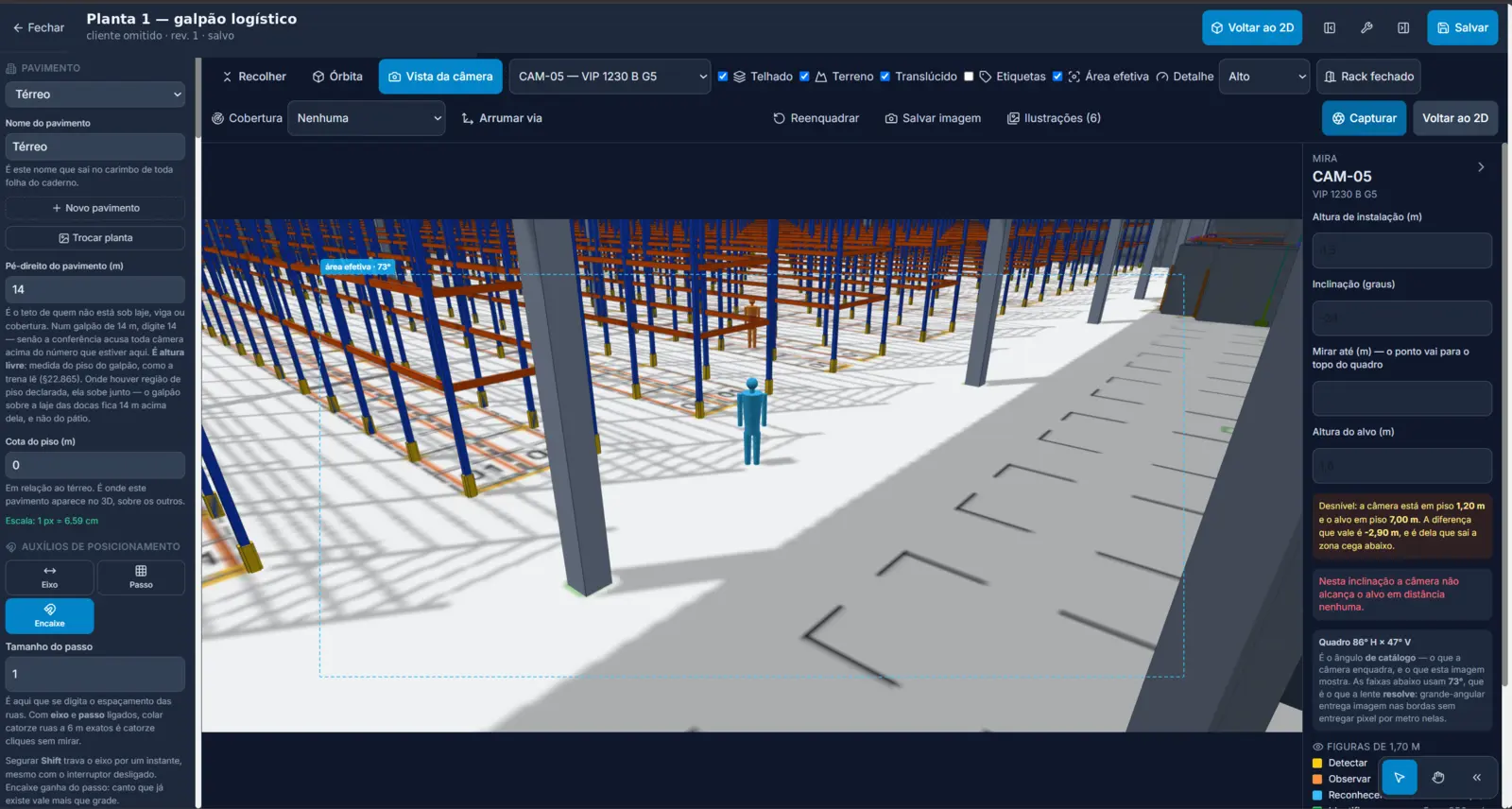Click Voltar ao 2D in top header
The width and height of the screenshot is (1512, 809).
(1252, 28)
